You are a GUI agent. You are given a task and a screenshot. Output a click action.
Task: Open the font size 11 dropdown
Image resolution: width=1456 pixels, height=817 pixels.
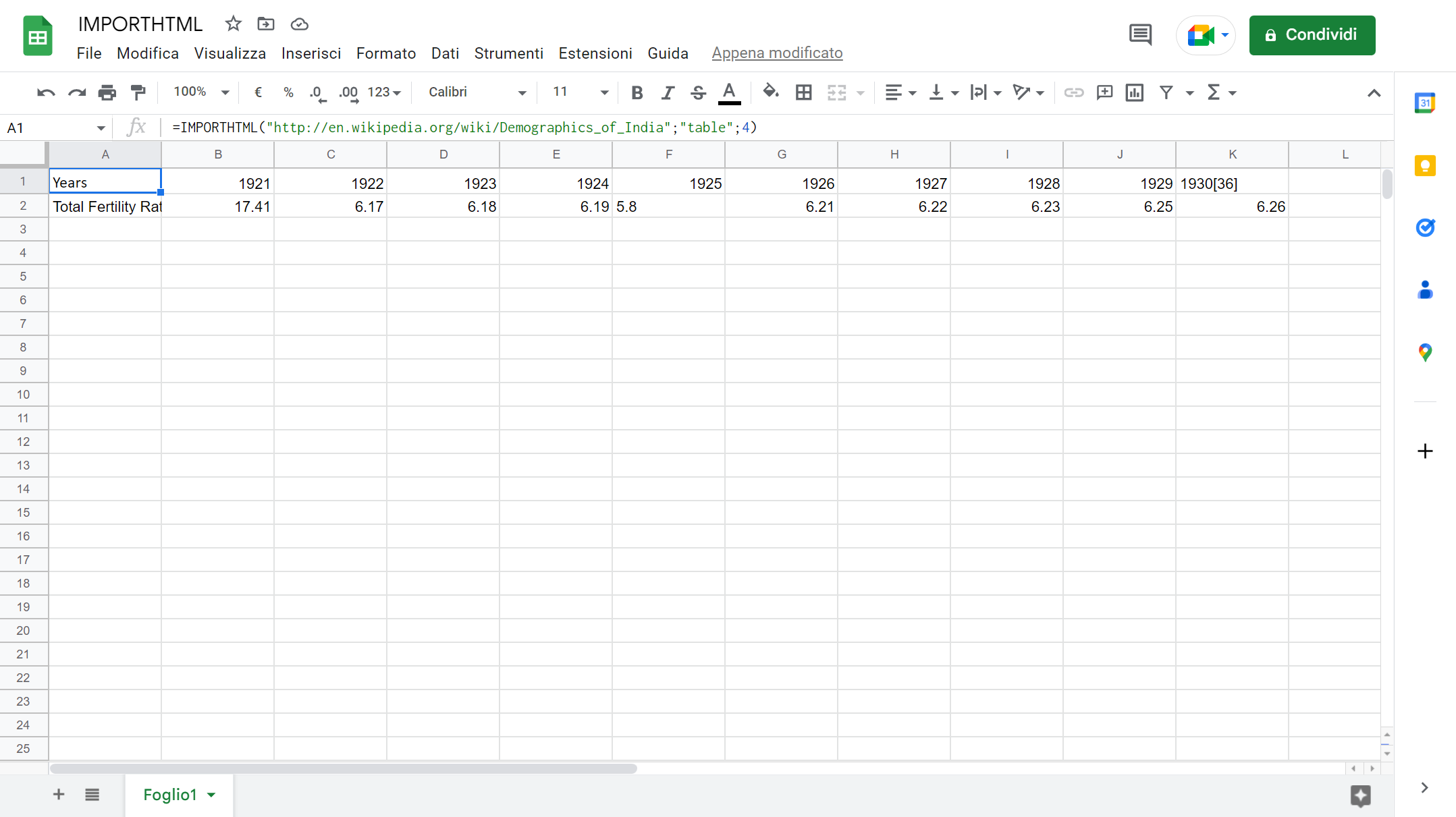(x=580, y=92)
